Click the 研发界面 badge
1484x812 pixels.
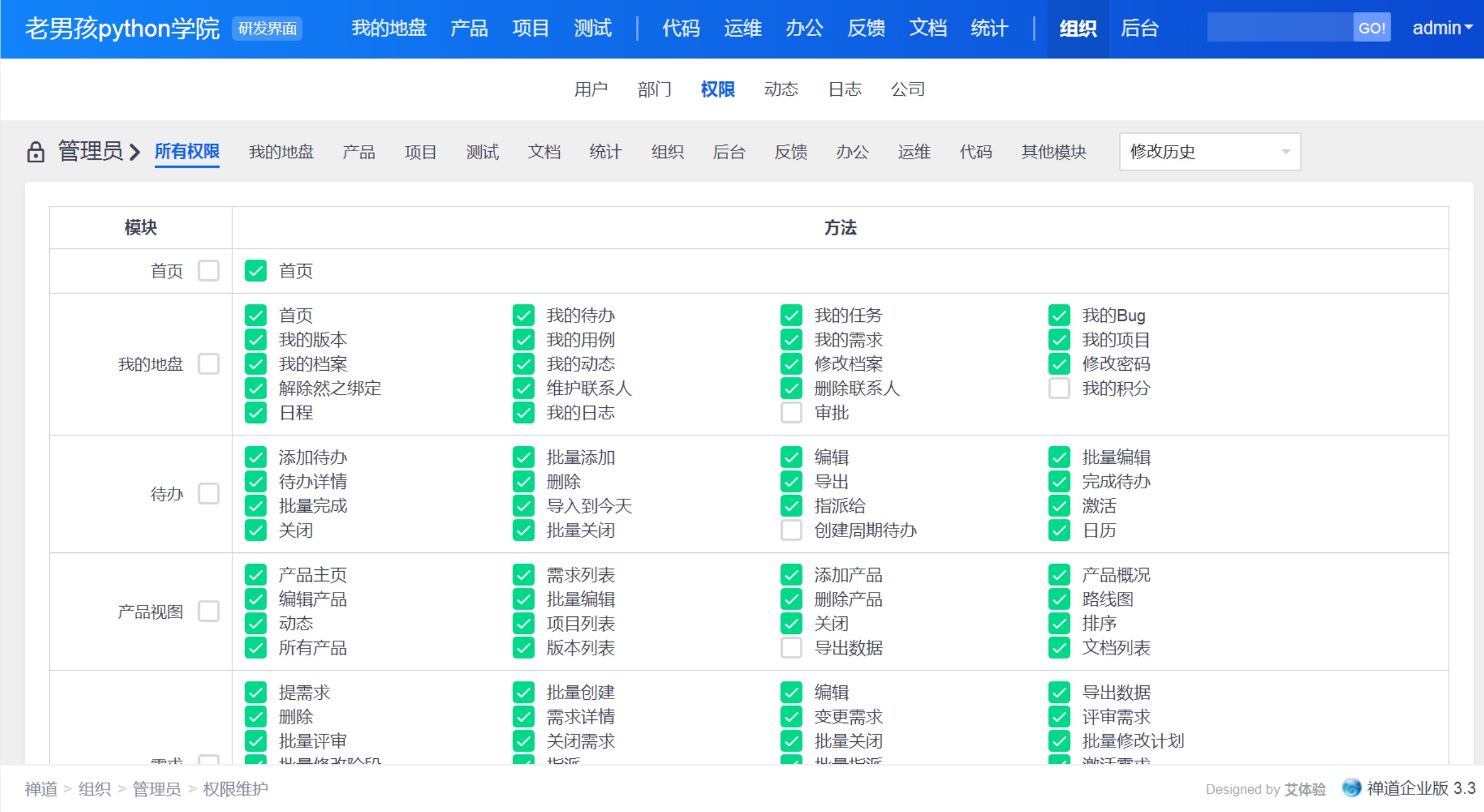click(267, 29)
